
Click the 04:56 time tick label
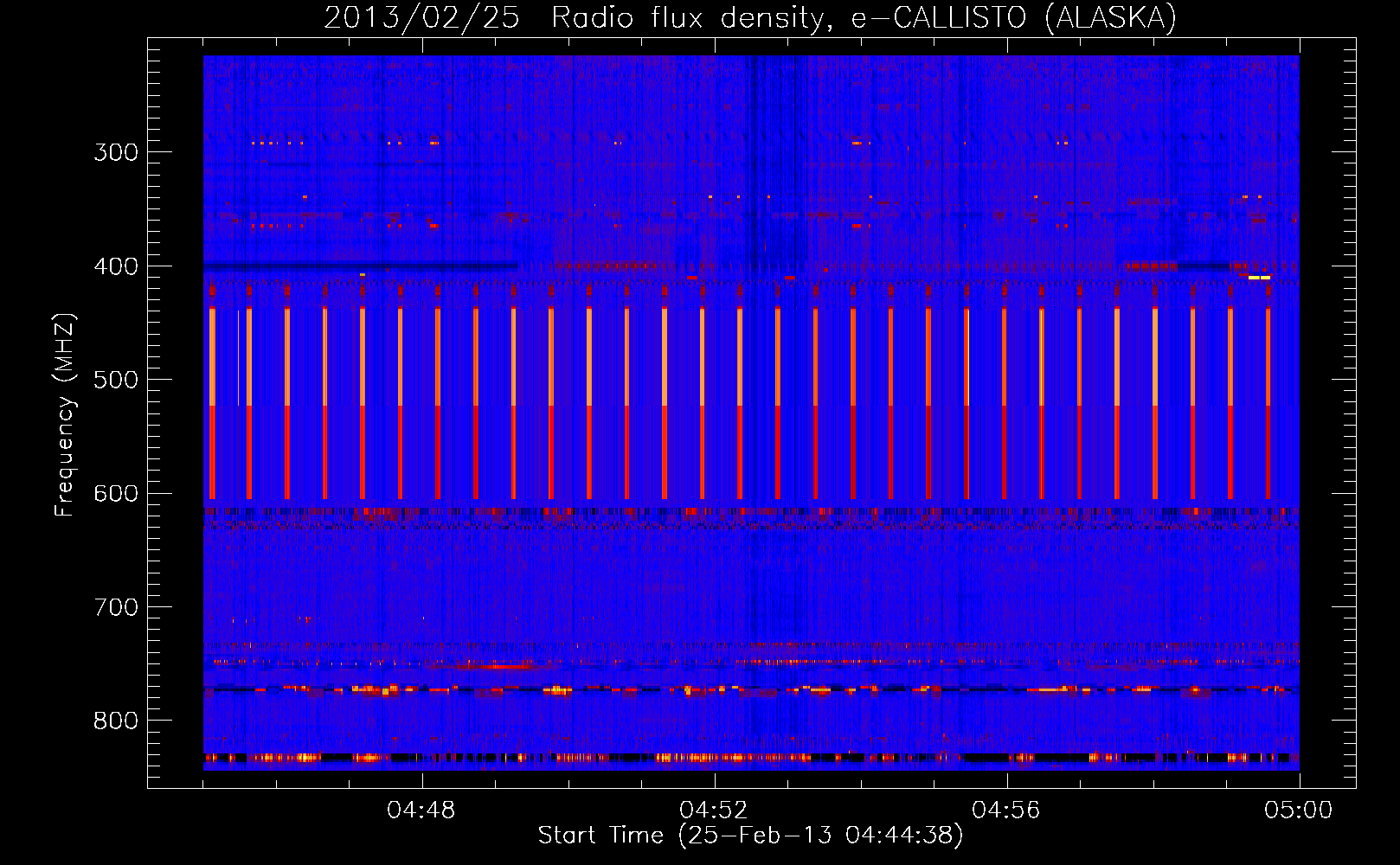click(1006, 811)
